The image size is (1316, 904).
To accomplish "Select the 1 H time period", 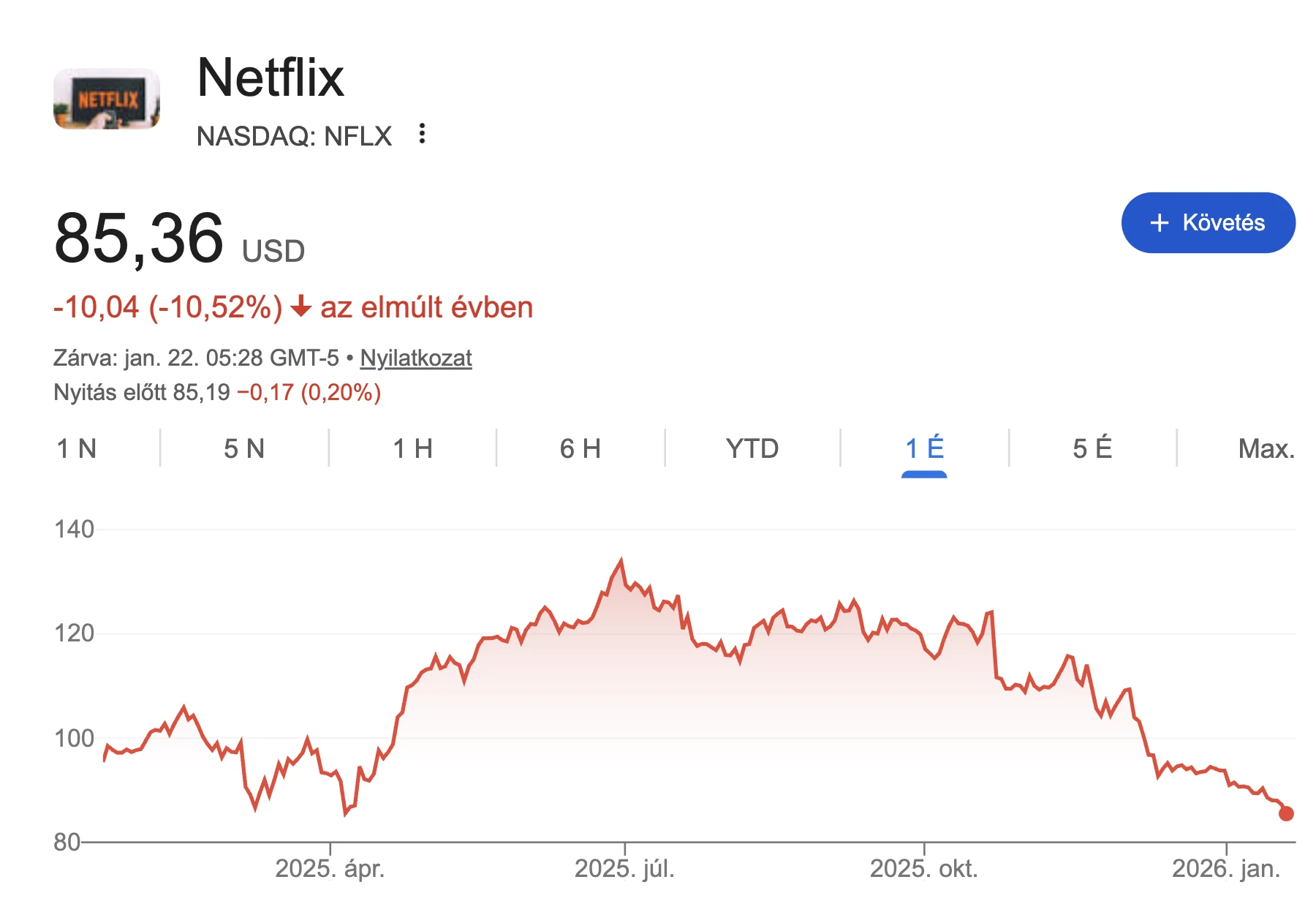I will point(413,448).
